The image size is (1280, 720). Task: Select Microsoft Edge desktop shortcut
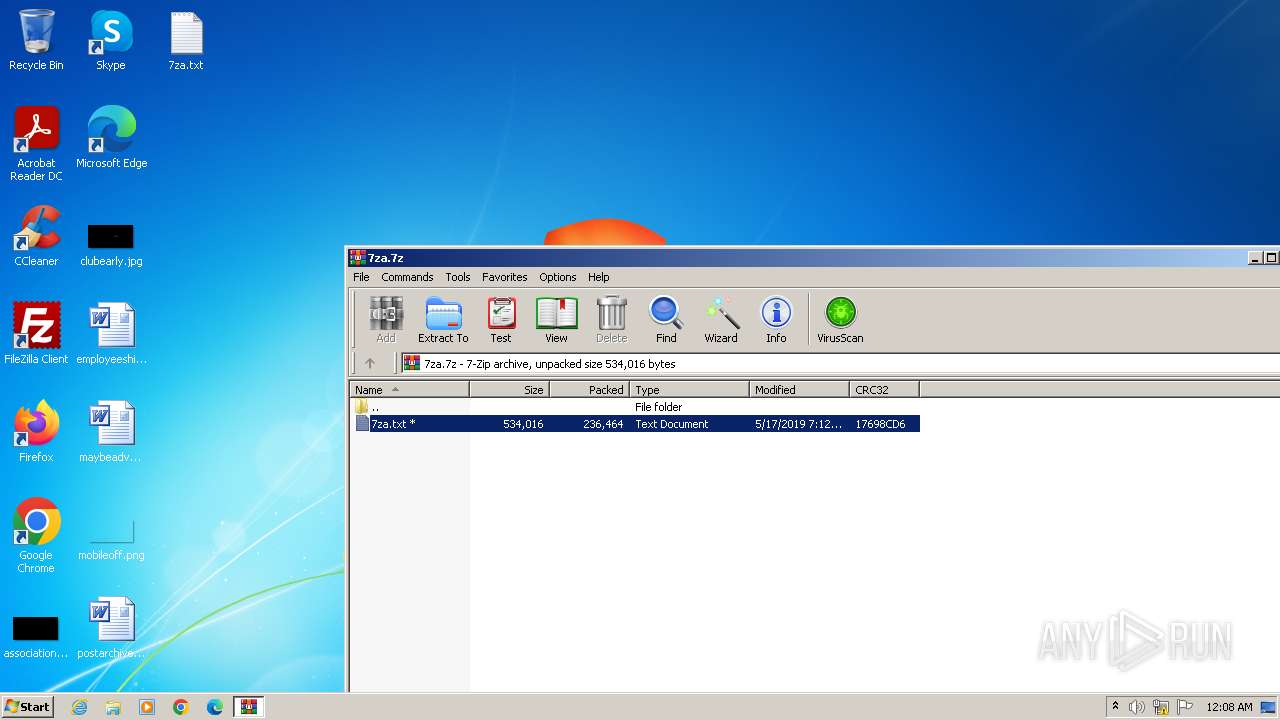tap(111, 138)
